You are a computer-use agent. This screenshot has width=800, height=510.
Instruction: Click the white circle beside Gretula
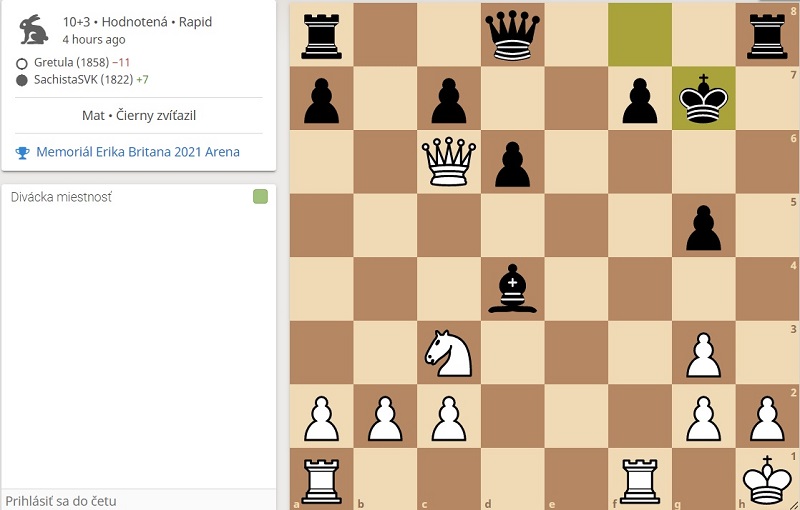pyautogui.click(x=21, y=64)
